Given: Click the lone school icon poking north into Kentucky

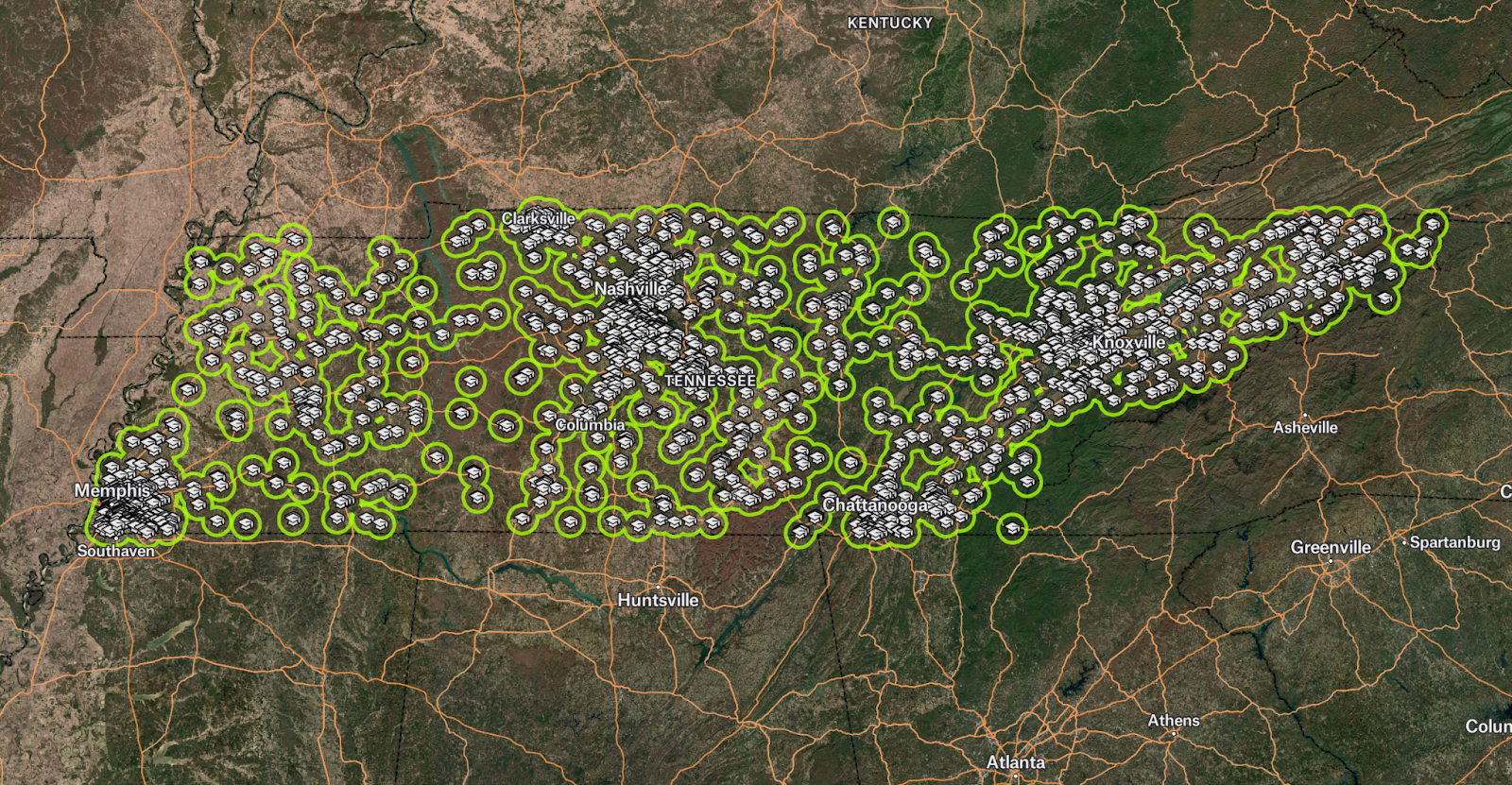Looking at the screenshot, I should click(892, 223).
